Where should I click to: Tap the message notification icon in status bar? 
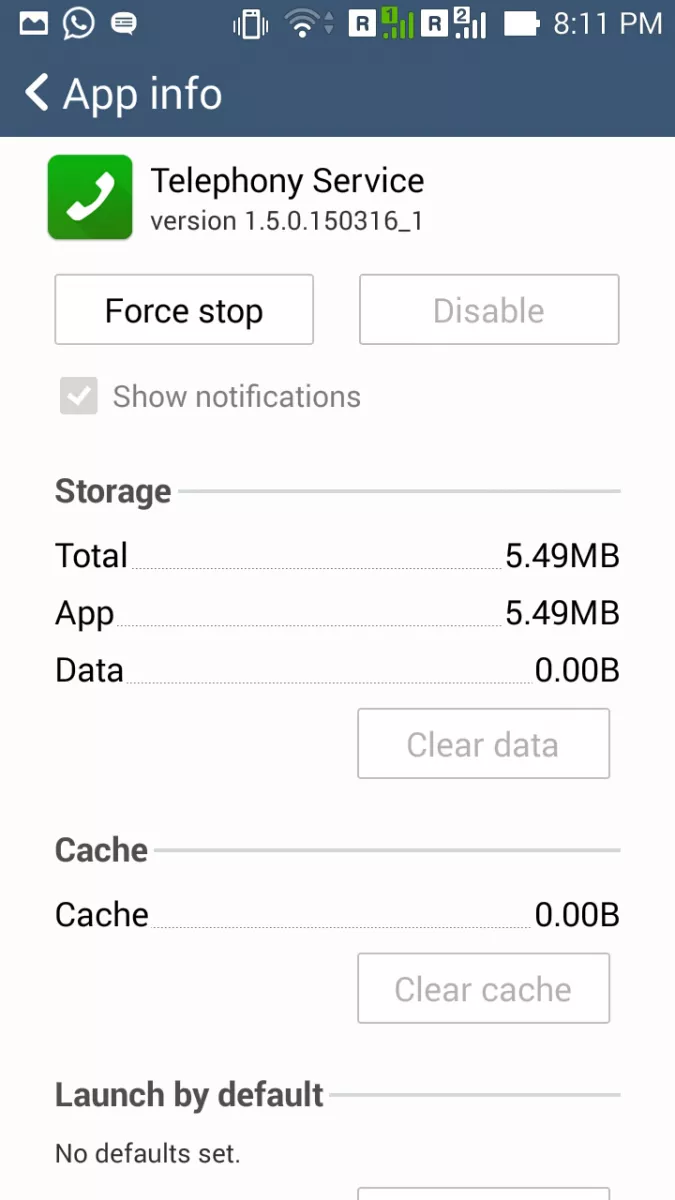124,24
